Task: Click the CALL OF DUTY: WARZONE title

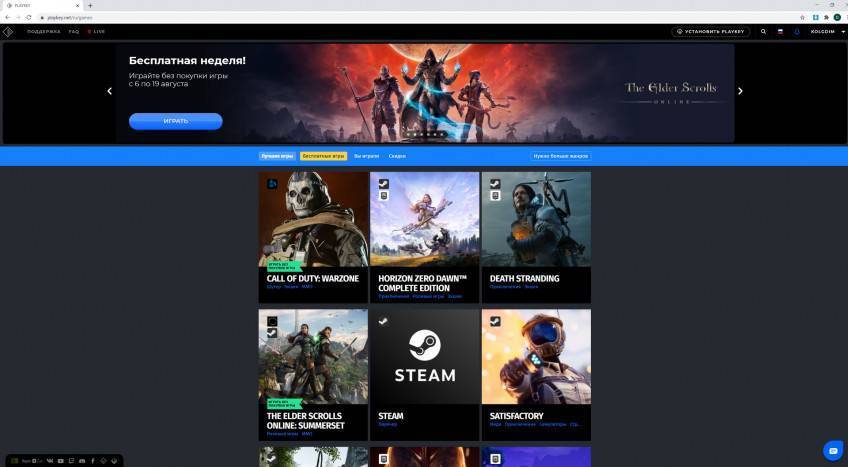Action: 313,279
